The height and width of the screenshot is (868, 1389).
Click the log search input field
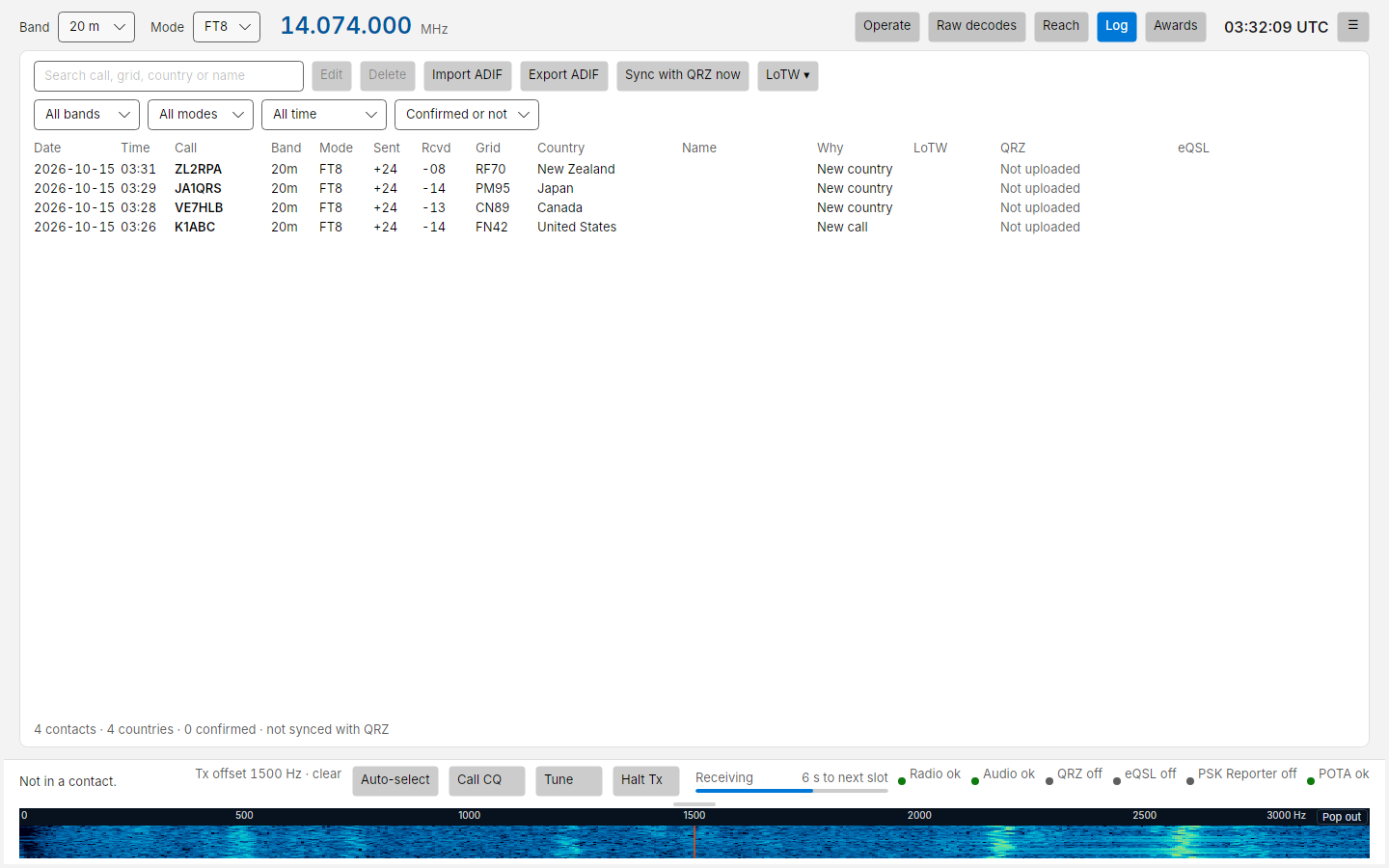coord(169,76)
